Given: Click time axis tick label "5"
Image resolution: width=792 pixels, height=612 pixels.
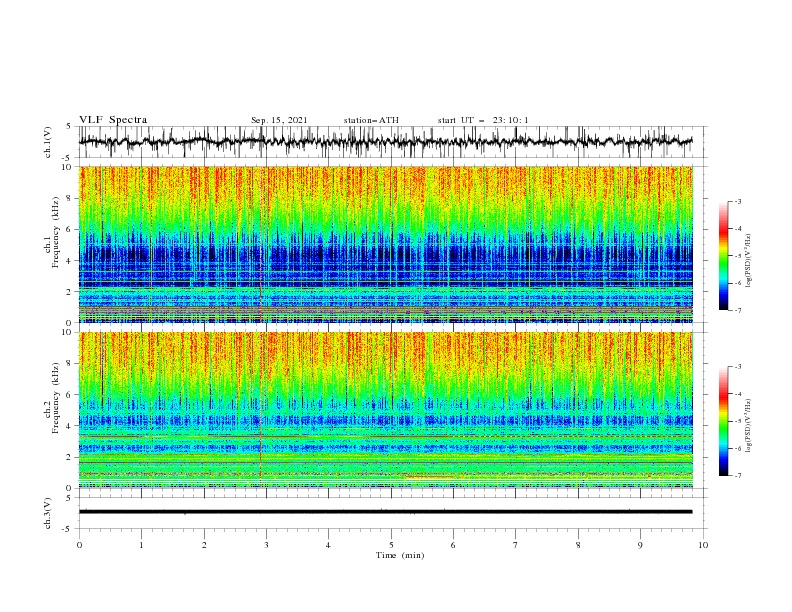Looking at the screenshot, I should (391, 545).
